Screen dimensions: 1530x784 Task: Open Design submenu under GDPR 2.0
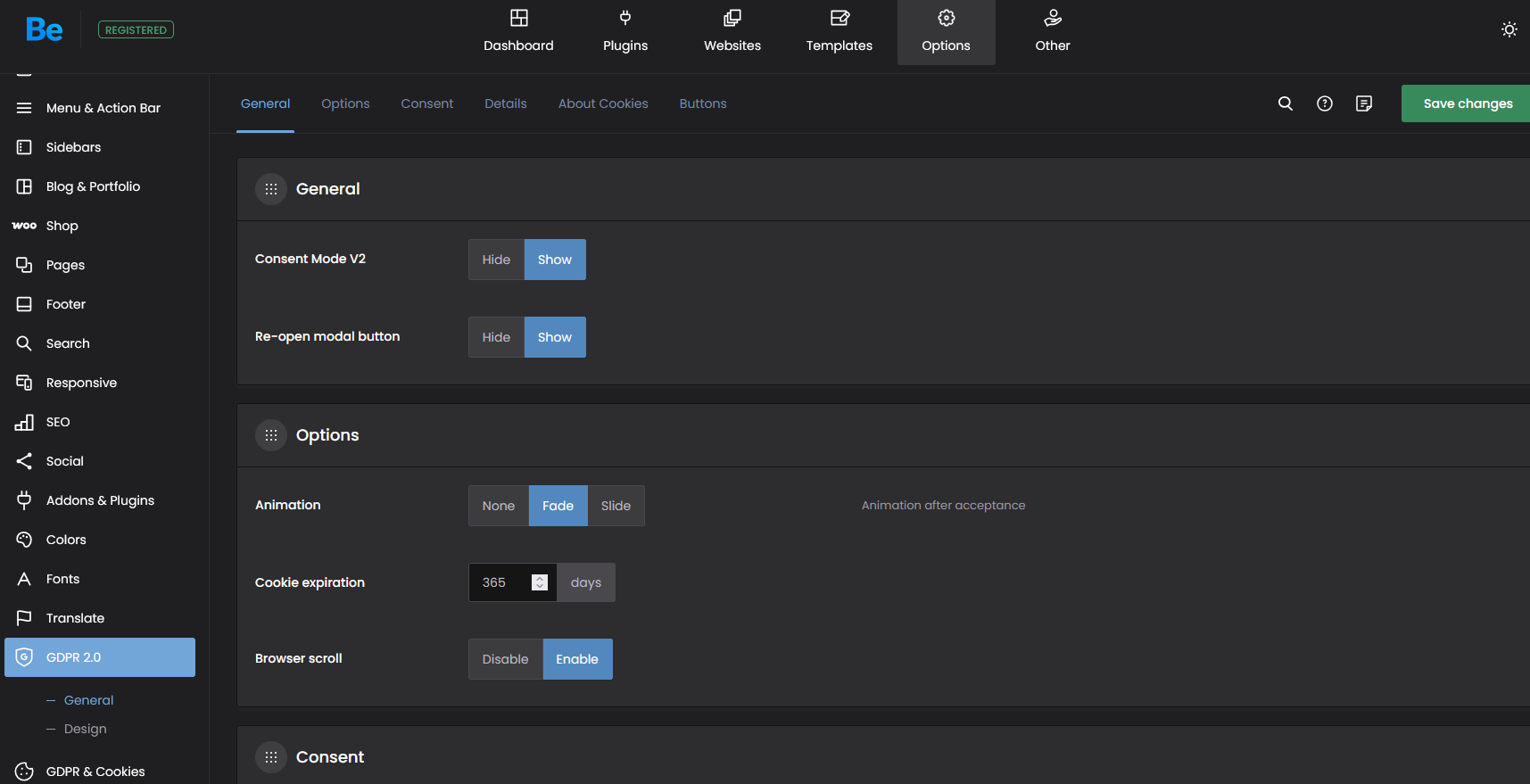[85, 729]
